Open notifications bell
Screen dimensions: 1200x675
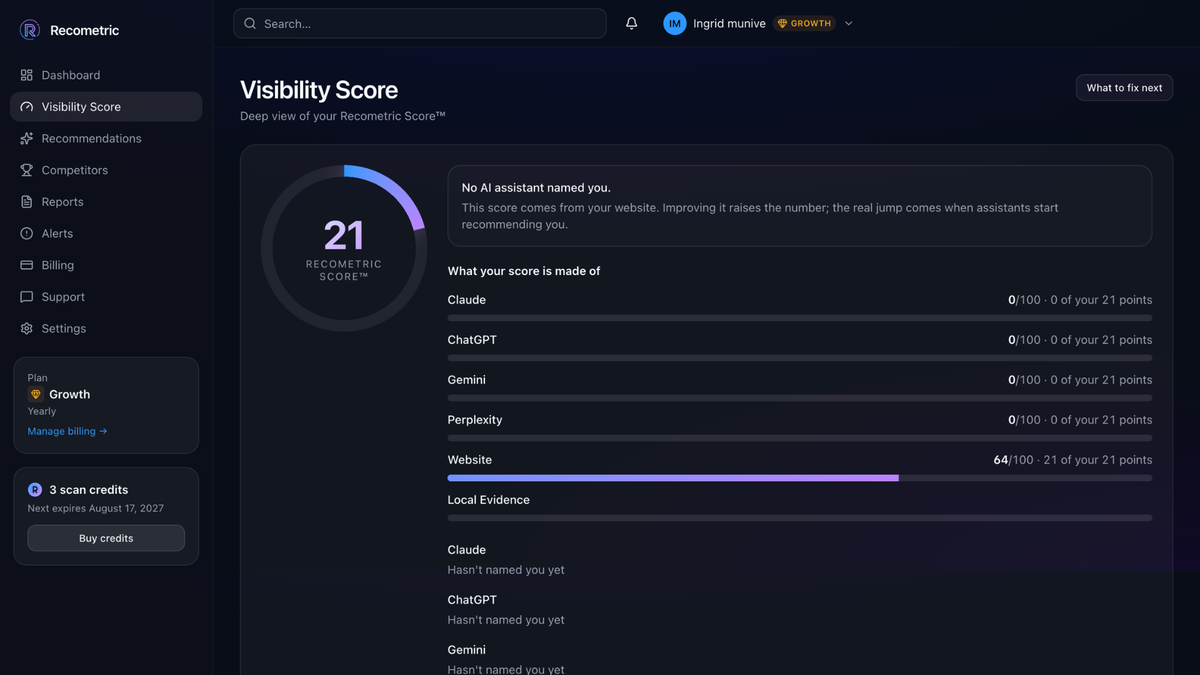tap(632, 23)
